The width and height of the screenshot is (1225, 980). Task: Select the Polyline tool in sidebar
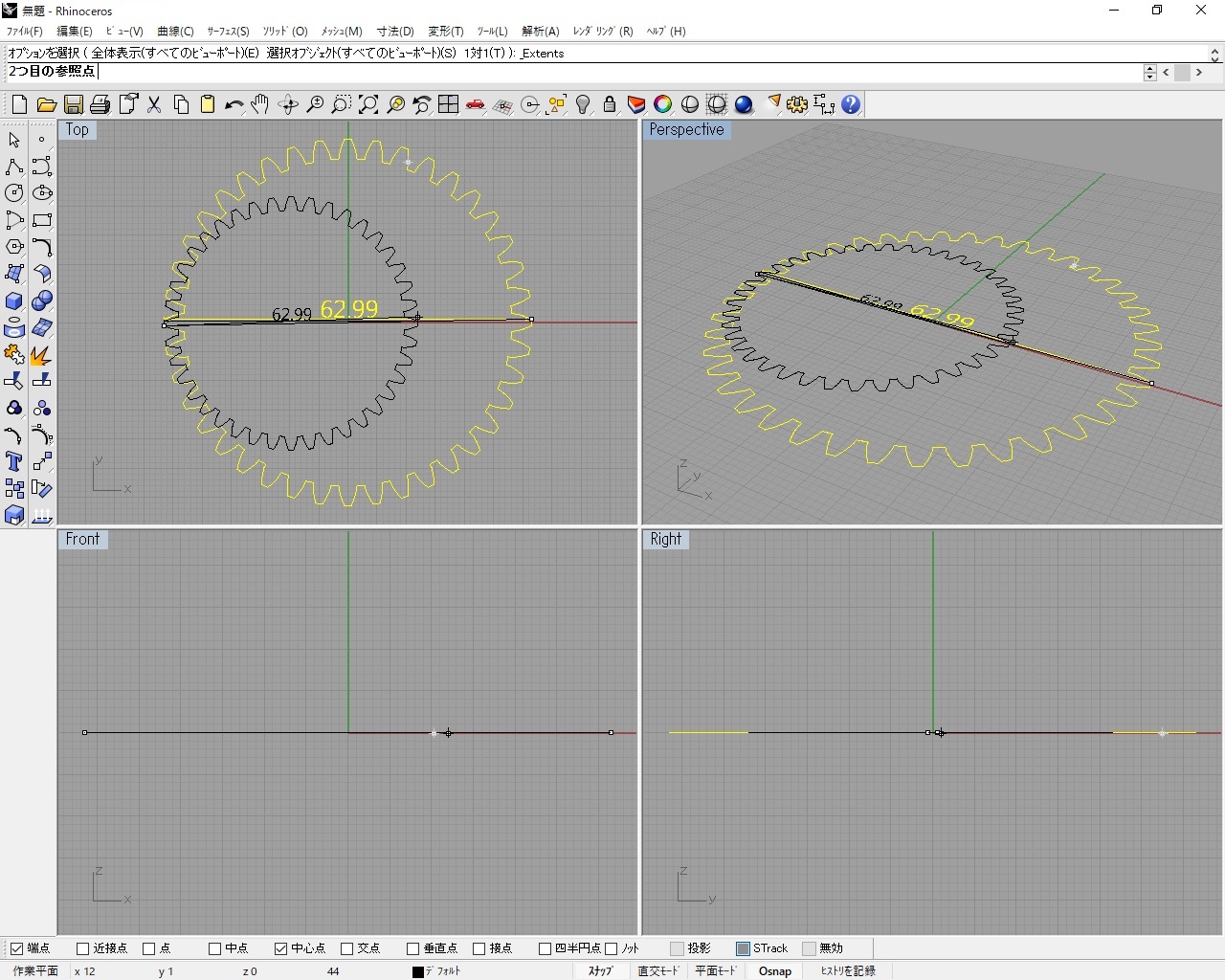pos(14,167)
